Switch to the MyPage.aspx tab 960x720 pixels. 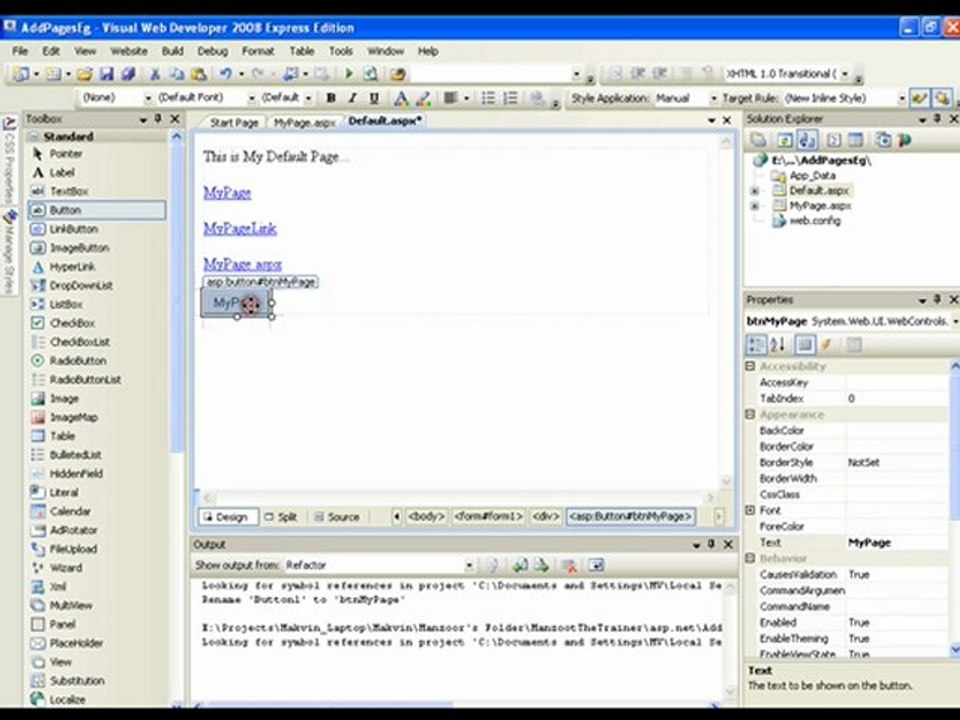tap(304, 122)
